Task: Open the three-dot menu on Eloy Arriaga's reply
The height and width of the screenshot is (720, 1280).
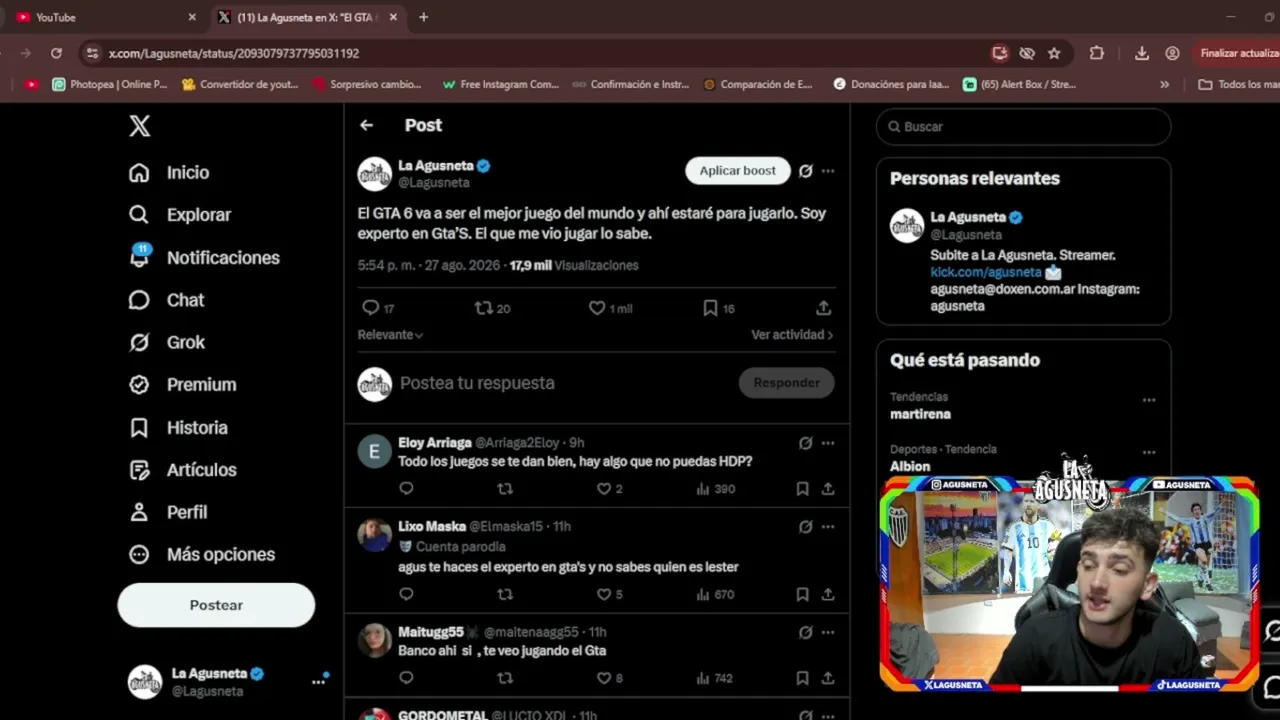Action: click(828, 443)
